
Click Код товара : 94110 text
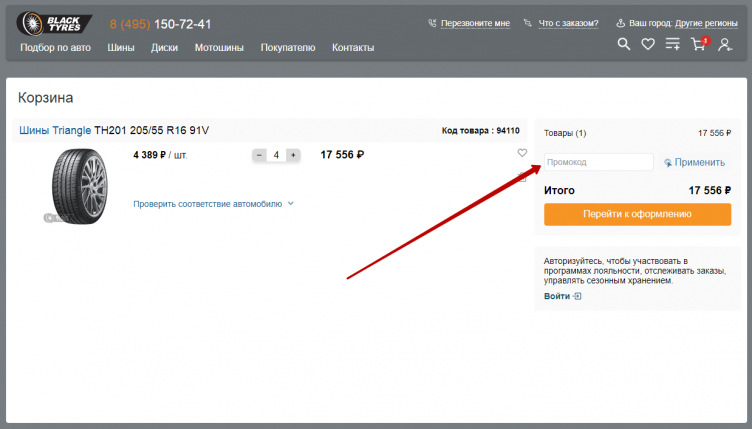[481, 130]
